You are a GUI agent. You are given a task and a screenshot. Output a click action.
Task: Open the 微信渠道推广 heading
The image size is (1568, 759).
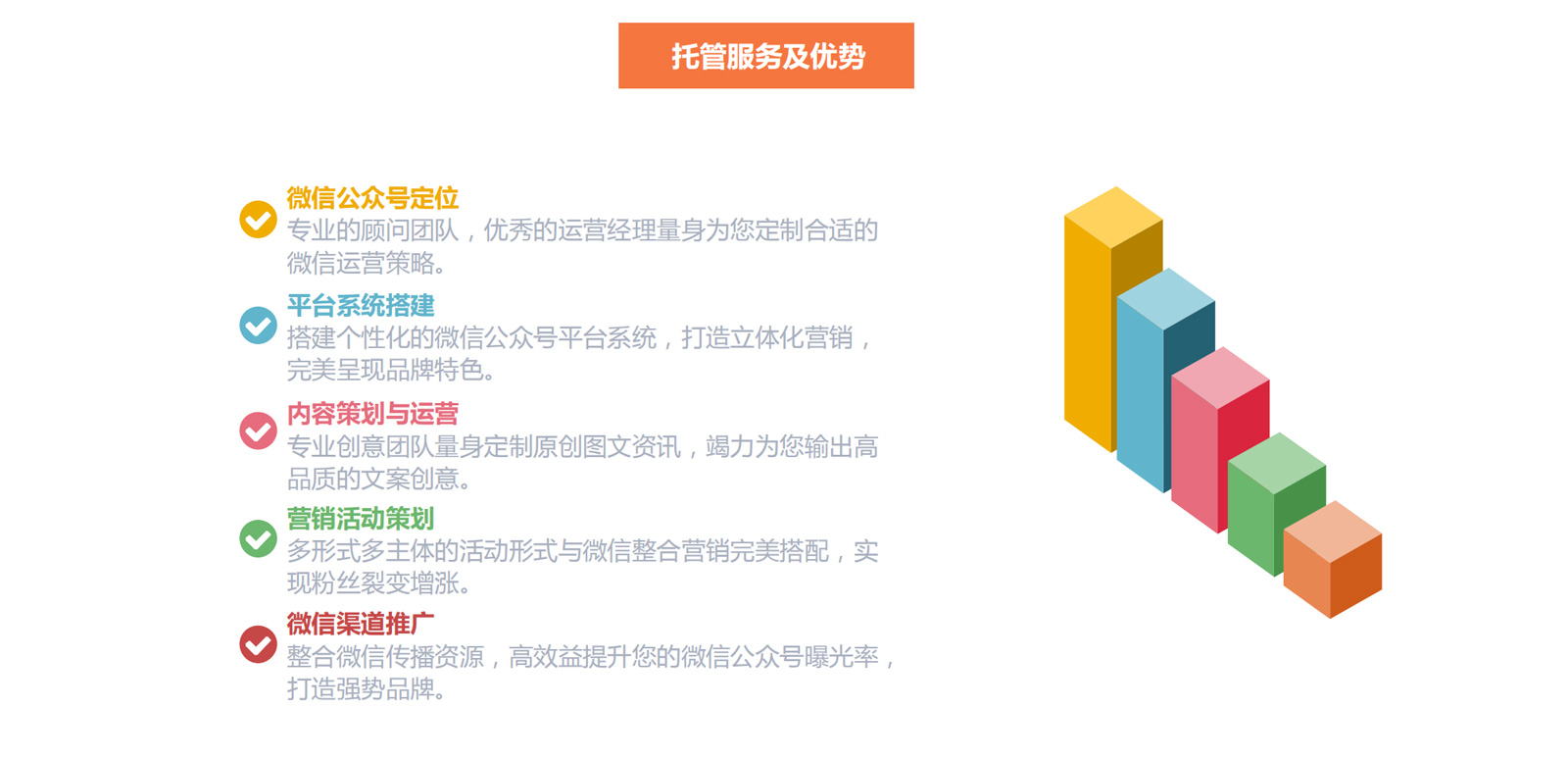pos(360,623)
